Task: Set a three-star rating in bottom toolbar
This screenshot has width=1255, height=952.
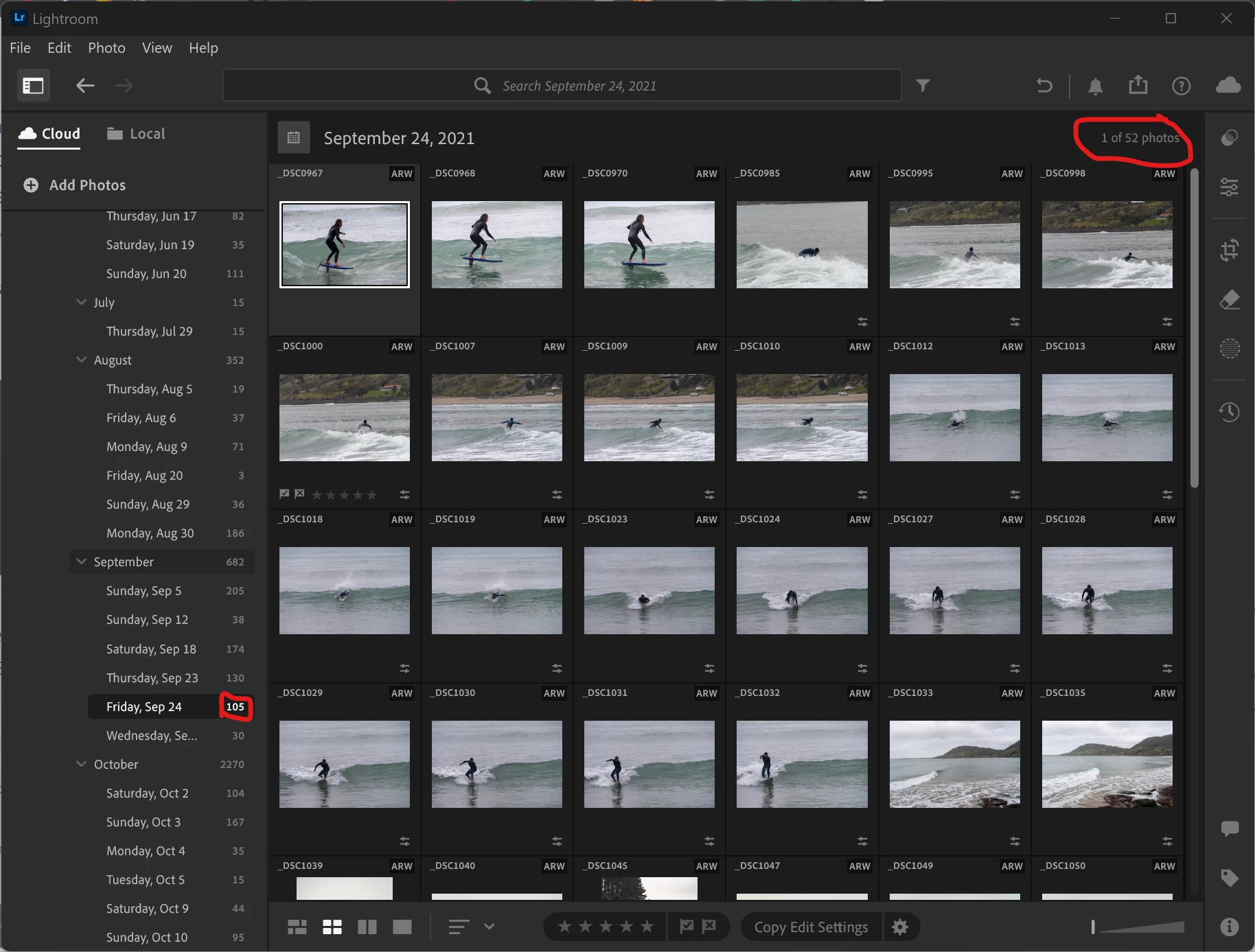Action: coord(606,927)
